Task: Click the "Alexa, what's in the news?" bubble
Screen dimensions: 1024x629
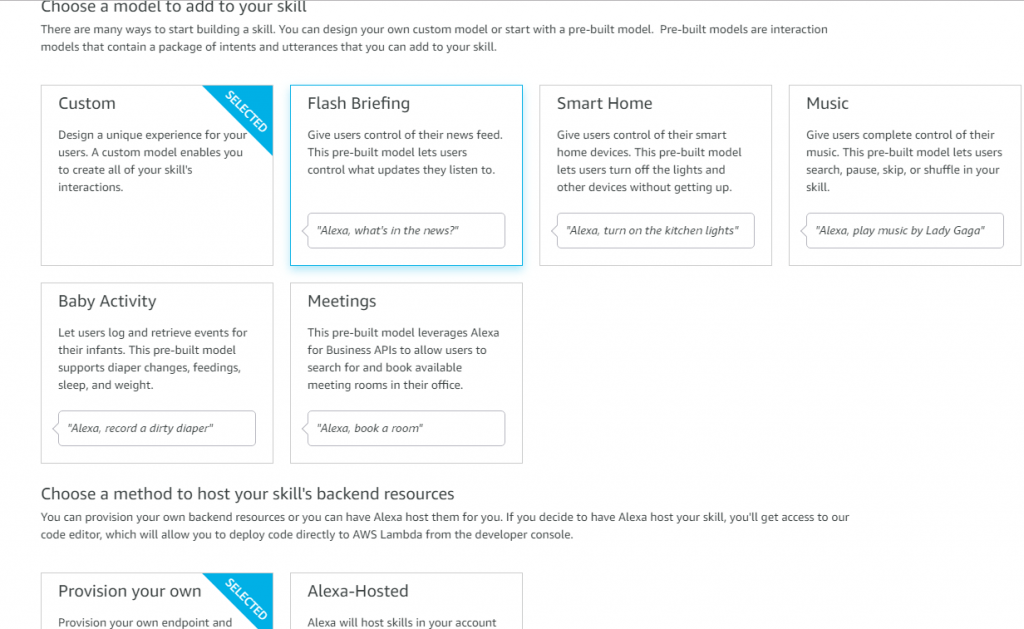Action: [406, 231]
